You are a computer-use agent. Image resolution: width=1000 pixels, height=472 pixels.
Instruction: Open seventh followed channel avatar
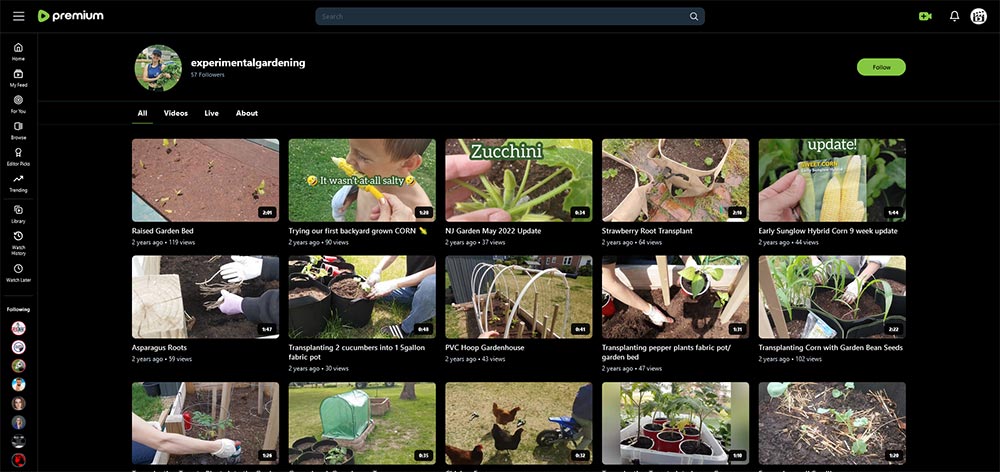[18, 441]
